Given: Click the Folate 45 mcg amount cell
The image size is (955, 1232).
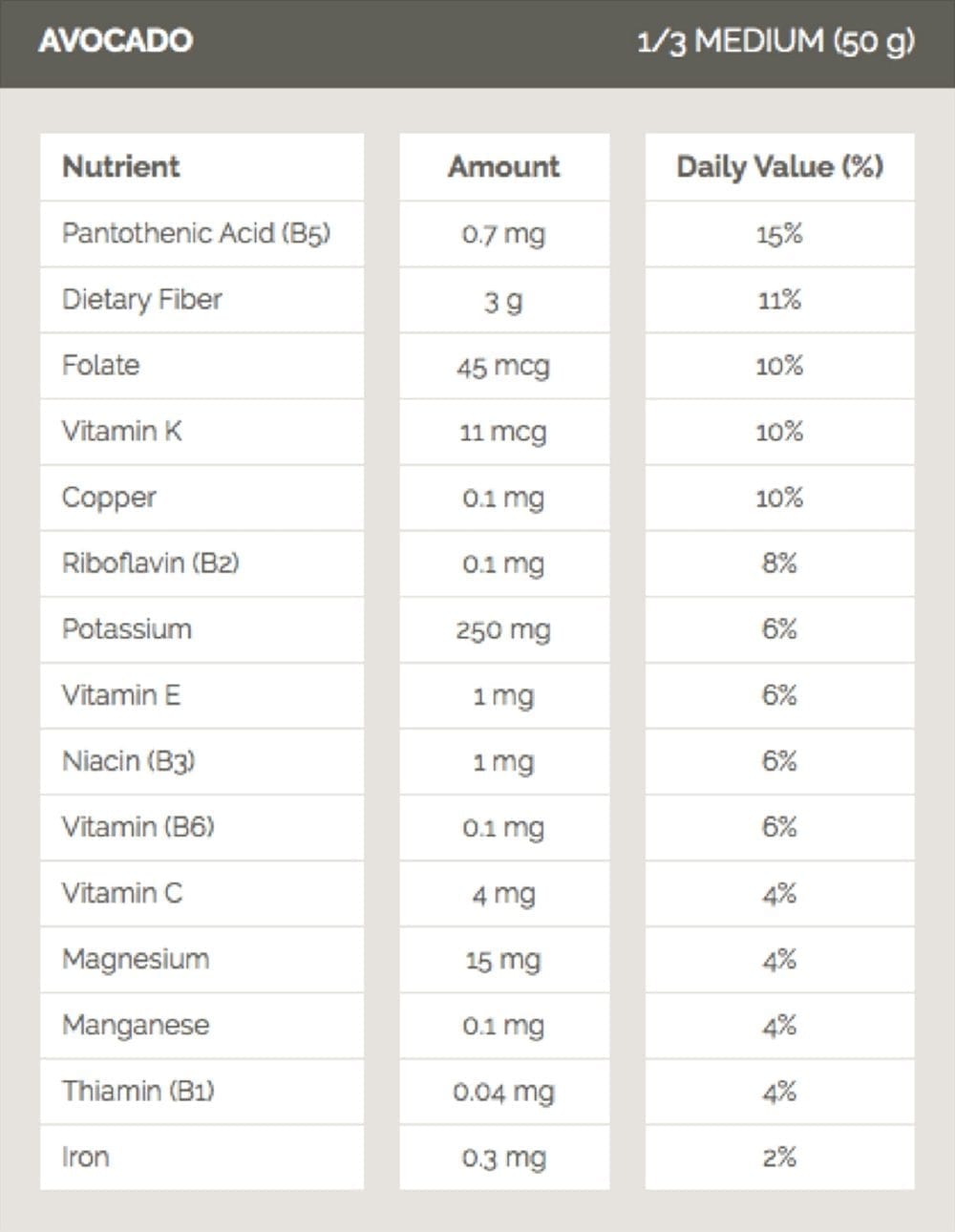Looking at the screenshot, I should pos(504,366).
